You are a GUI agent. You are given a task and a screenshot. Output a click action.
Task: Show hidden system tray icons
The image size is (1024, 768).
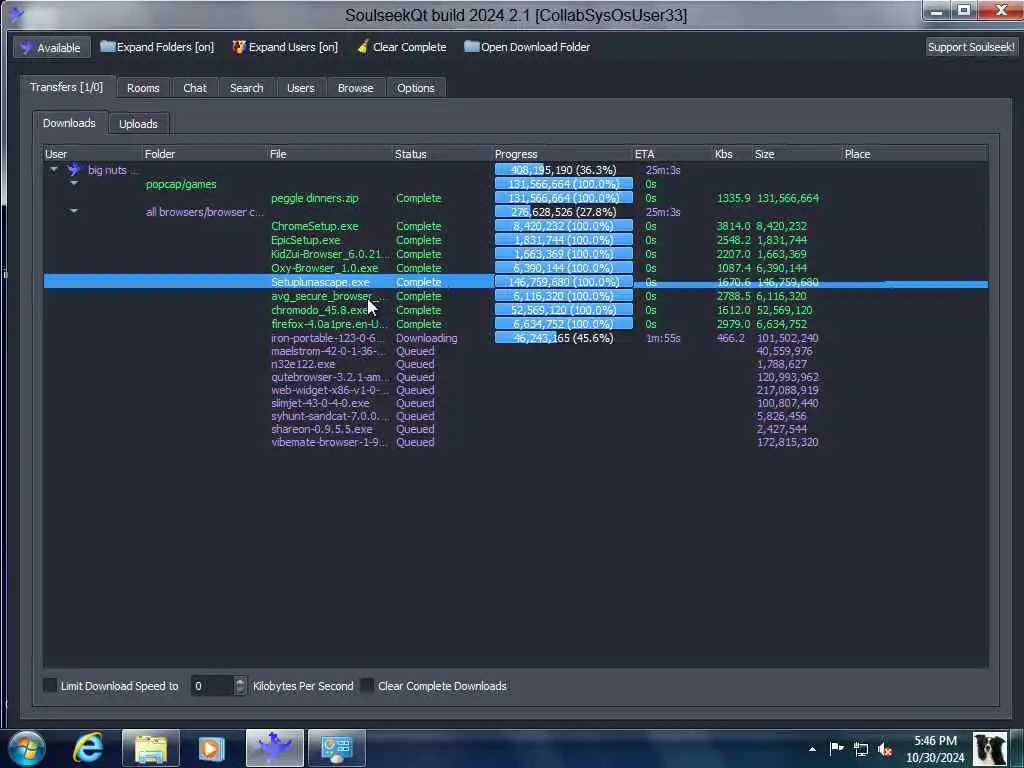[x=812, y=749]
